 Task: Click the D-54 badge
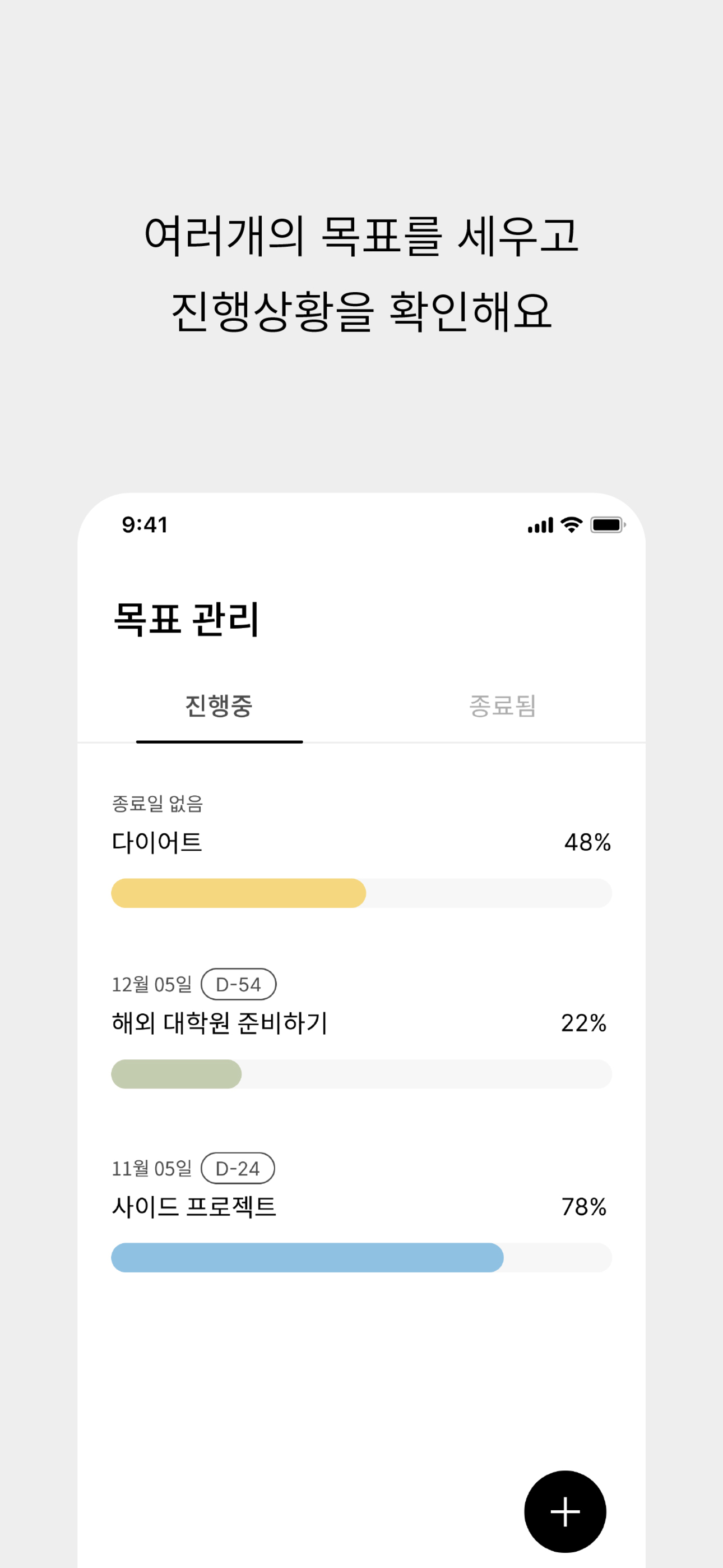pyautogui.click(x=239, y=984)
